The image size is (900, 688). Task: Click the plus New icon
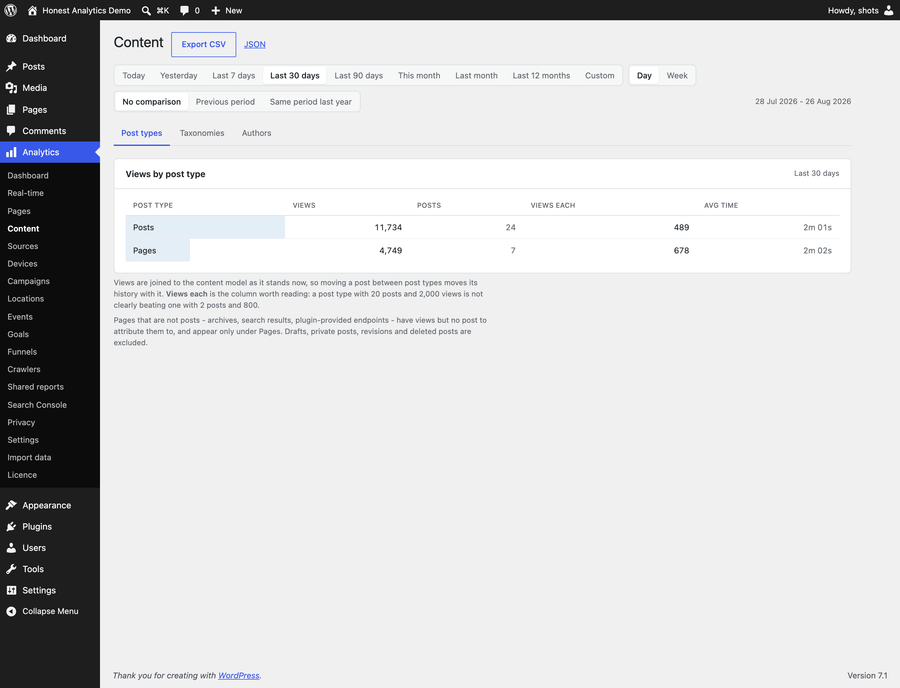pyautogui.click(x=216, y=10)
